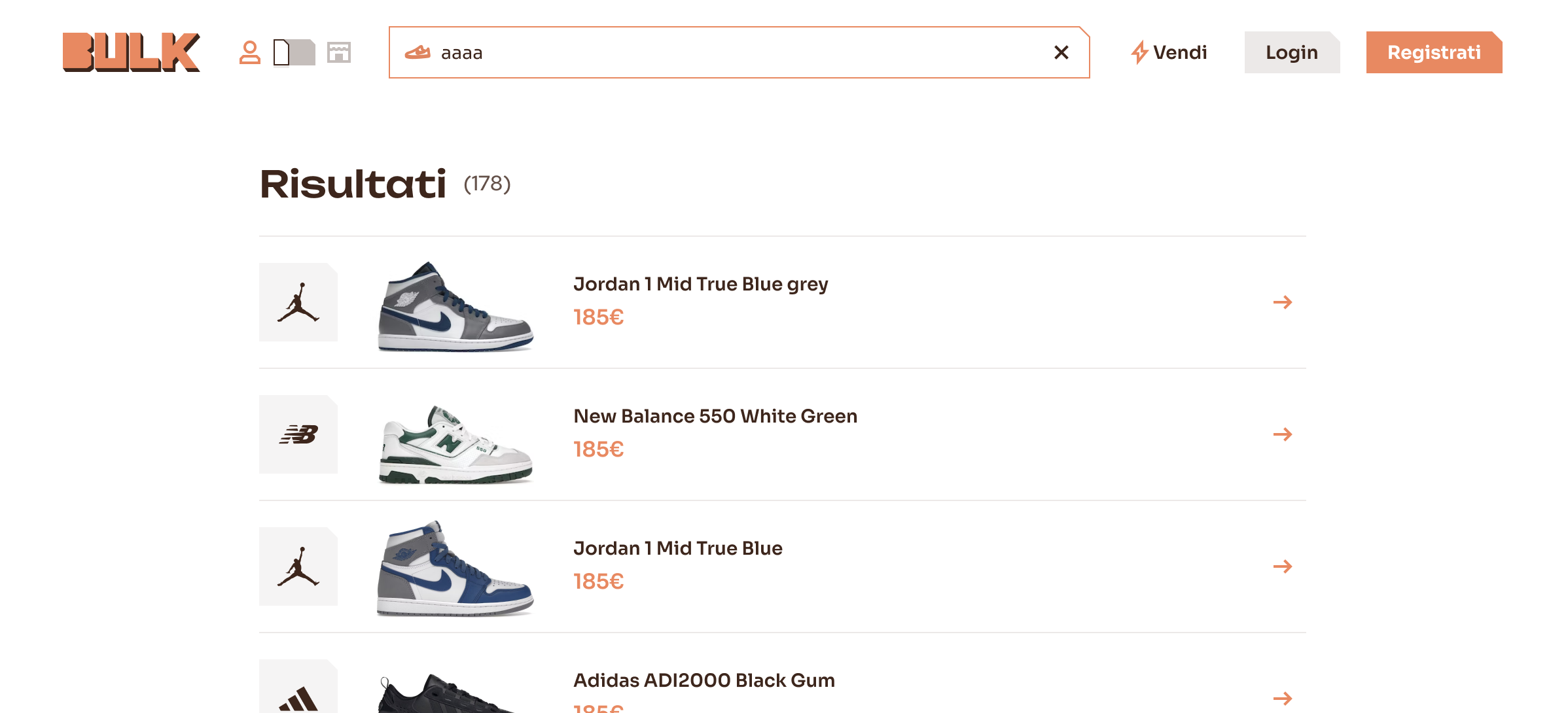Open Jordan 1 Mid True Blue grey arrow
The image size is (1568, 713).
point(1282,302)
